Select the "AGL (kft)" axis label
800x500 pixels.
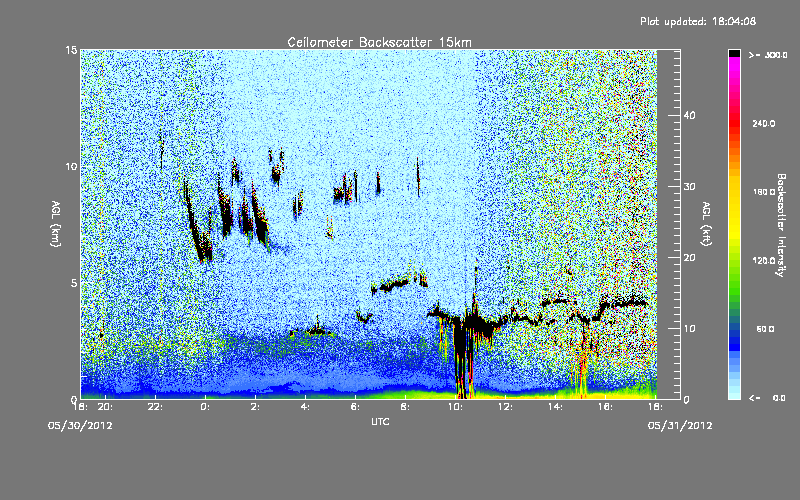[706, 223]
